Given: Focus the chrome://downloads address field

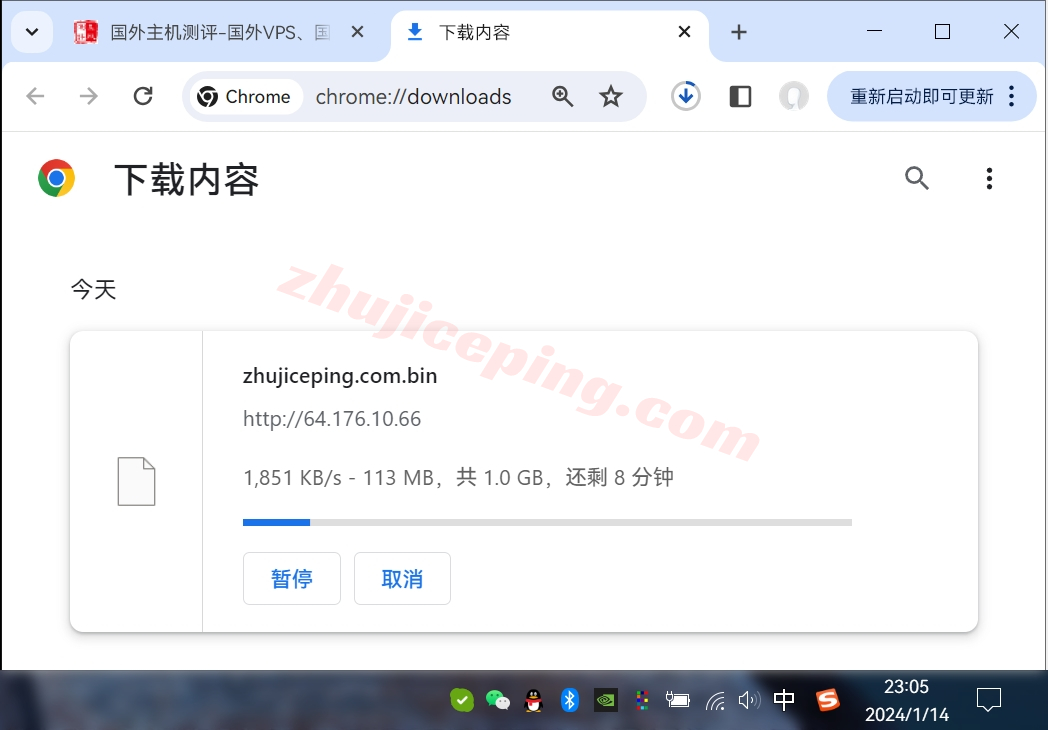Looking at the screenshot, I should coord(413,97).
